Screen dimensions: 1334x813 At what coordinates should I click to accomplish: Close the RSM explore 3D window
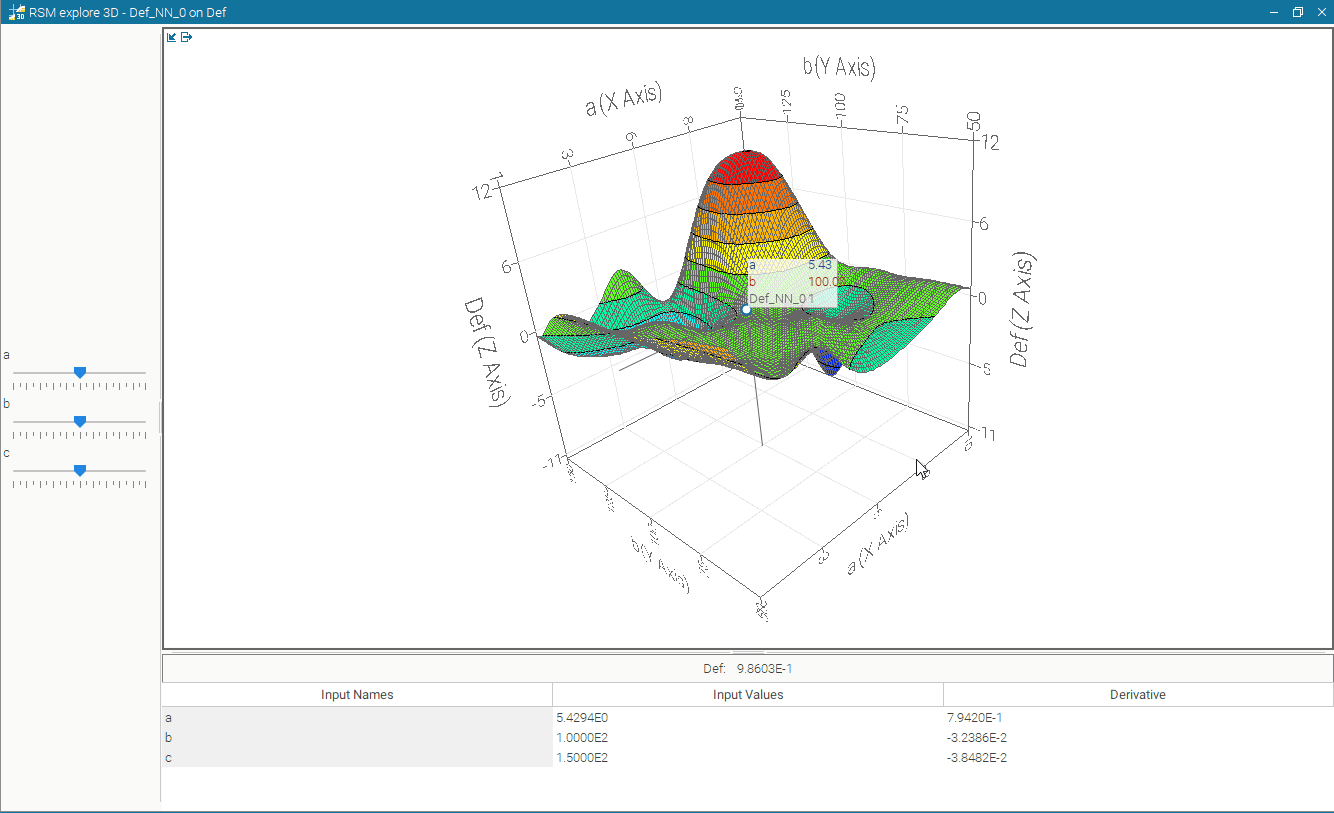pos(1320,12)
